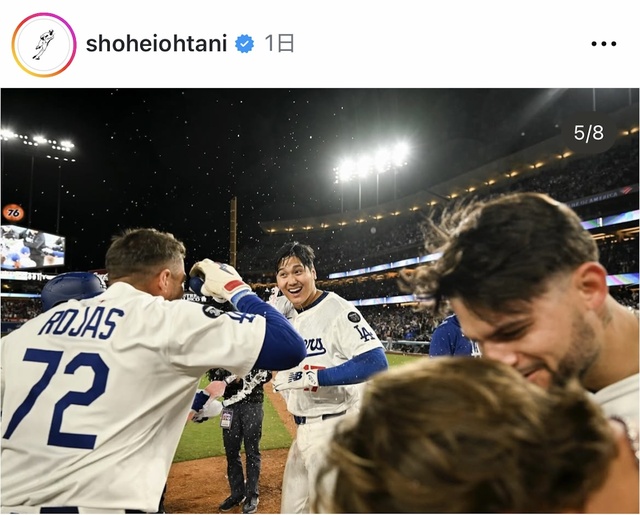Image resolution: width=640 pixels, height=515 pixels.
Task: Click the bright stadium floodlights in photo
Action: point(371,162)
